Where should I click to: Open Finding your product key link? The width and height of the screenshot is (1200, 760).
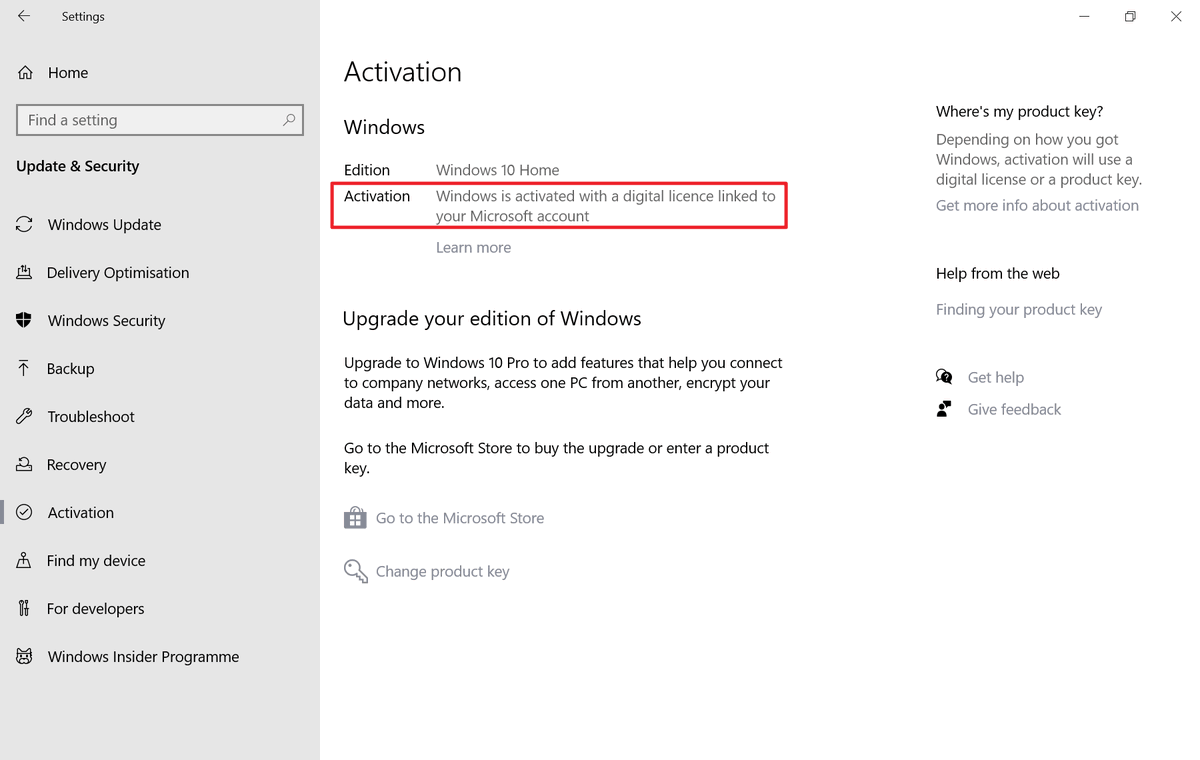click(1019, 310)
